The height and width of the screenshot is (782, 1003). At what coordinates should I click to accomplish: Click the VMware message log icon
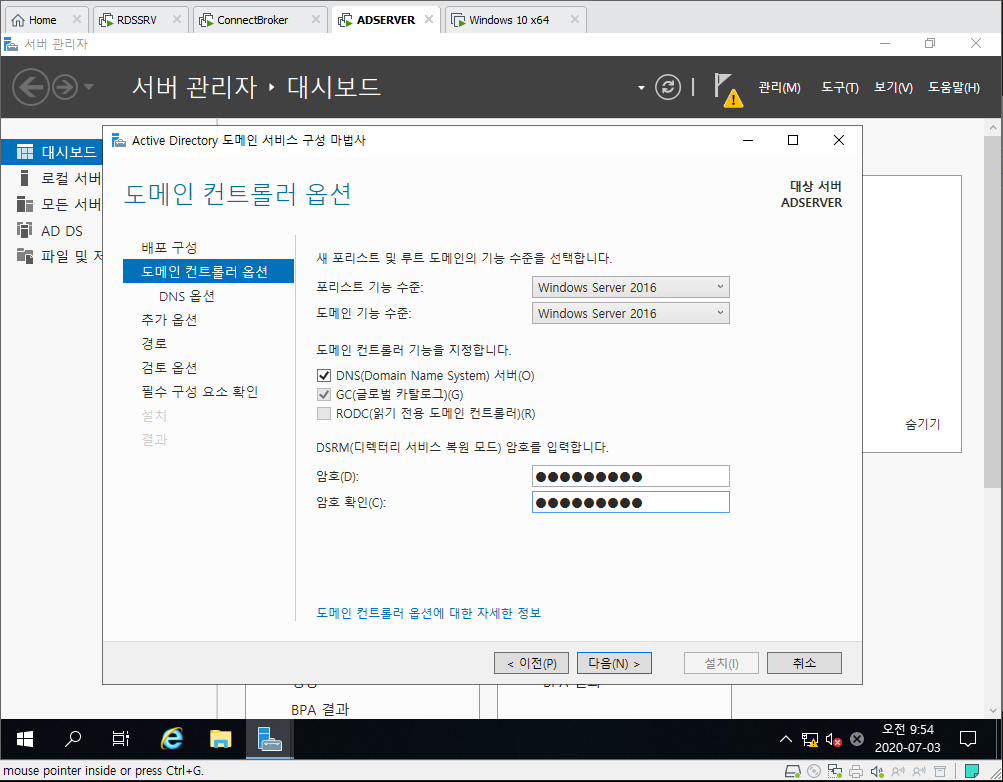click(971, 771)
